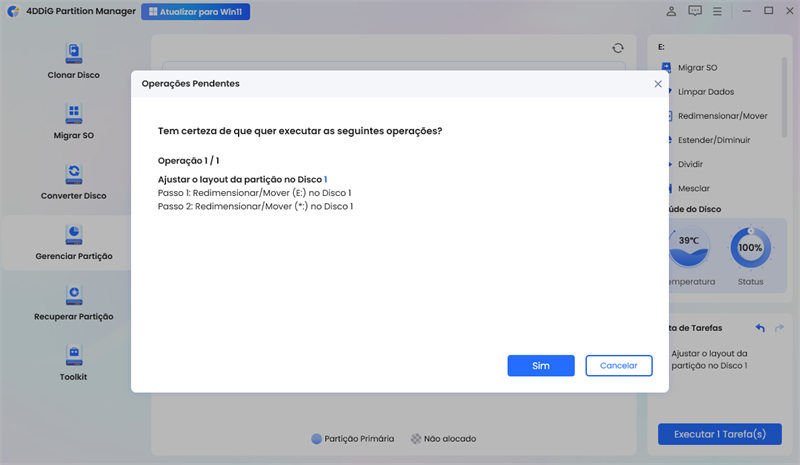Click the Atualizar para Win11 button
This screenshot has width=800, height=465.
point(195,12)
